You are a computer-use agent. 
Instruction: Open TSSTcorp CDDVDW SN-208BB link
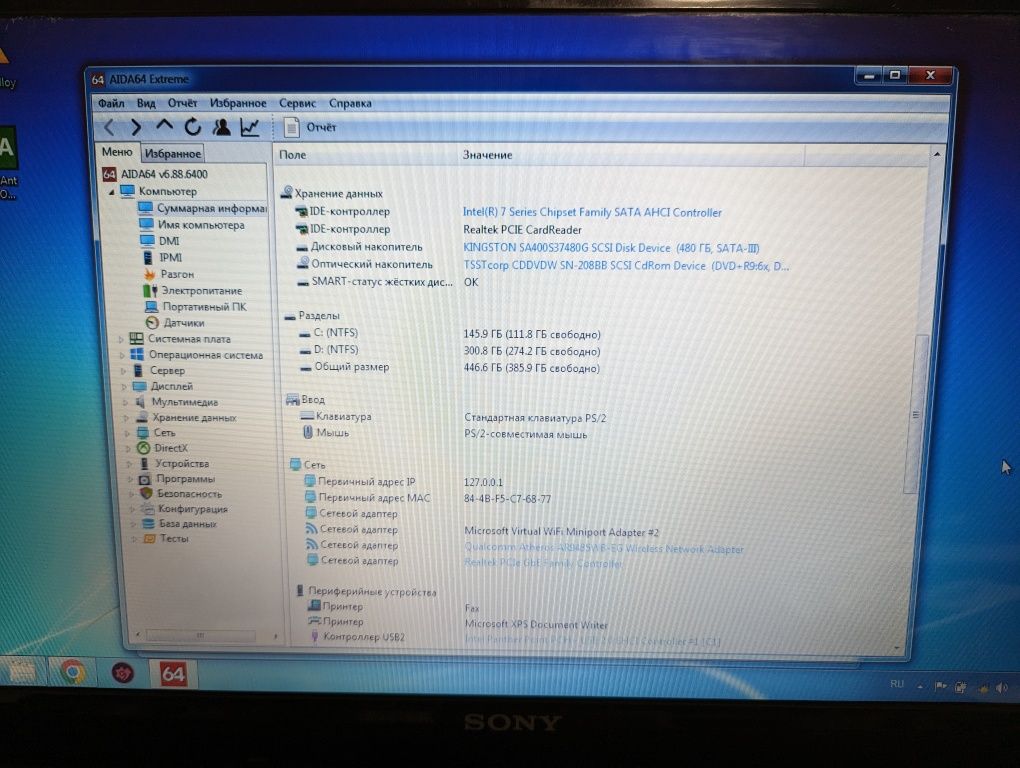pyautogui.click(x=626, y=266)
